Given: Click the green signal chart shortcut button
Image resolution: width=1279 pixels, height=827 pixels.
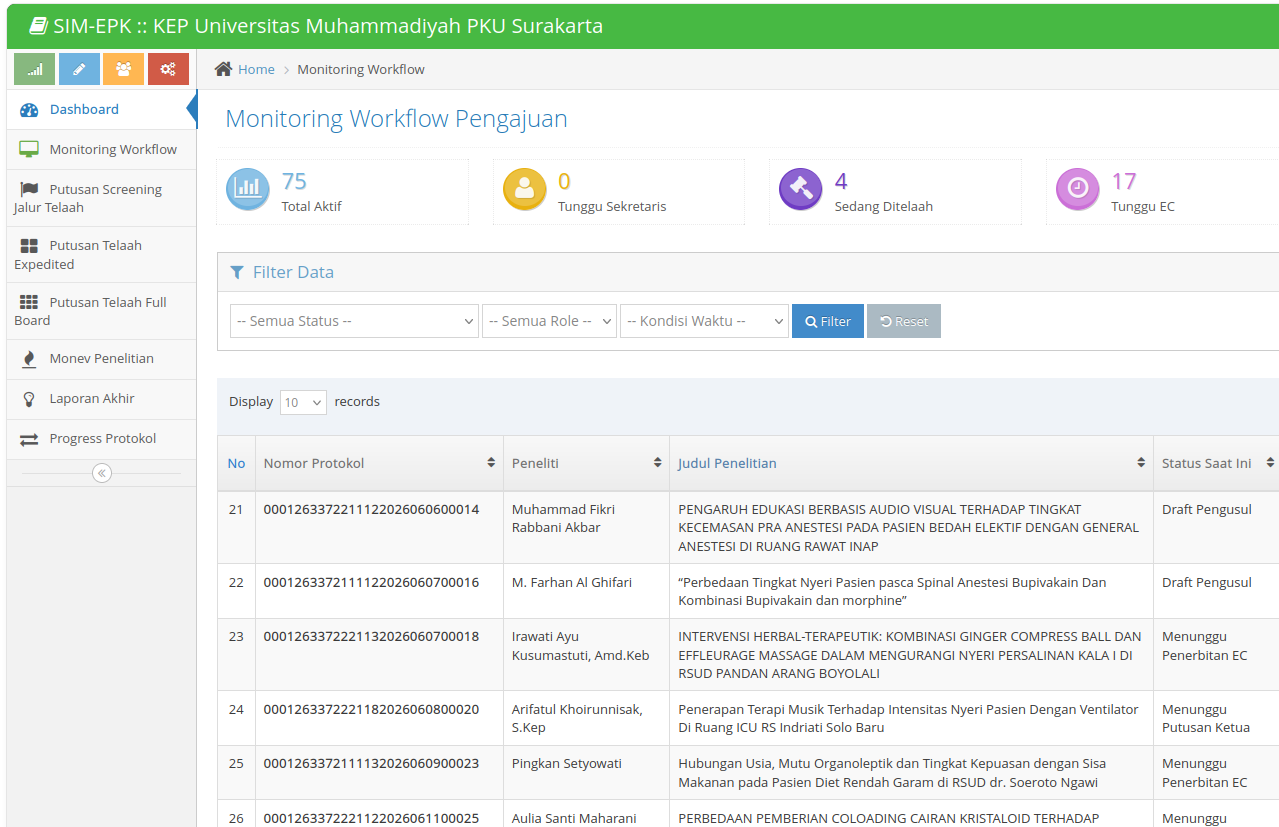Looking at the screenshot, I should [x=35, y=69].
